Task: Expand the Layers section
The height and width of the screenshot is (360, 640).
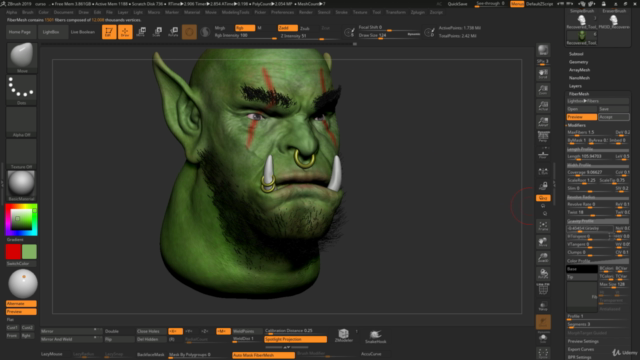Action: click(x=576, y=86)
